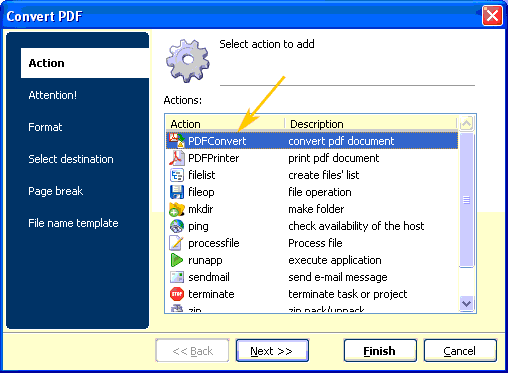Open the Action wizard step
The image size is (508, 373).
tap(85, 63)
